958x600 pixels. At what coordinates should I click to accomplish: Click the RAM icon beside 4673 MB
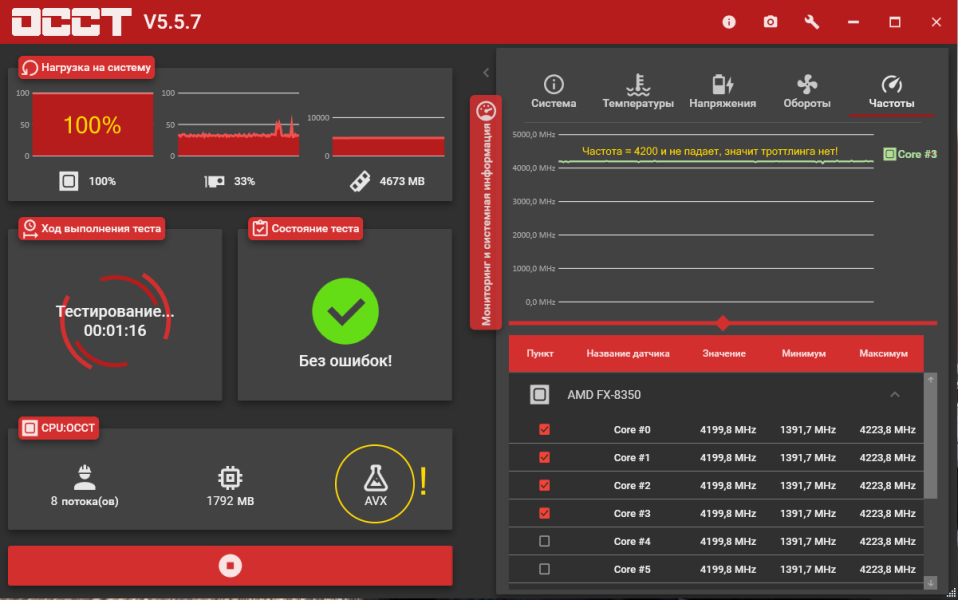360,181
